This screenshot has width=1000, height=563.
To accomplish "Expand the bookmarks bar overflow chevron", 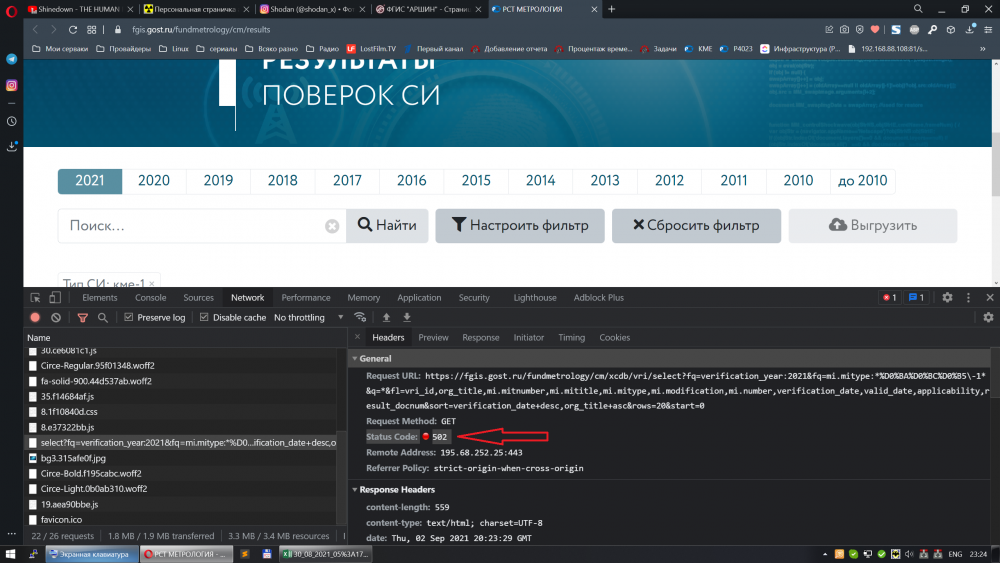I will coord(982,48).
